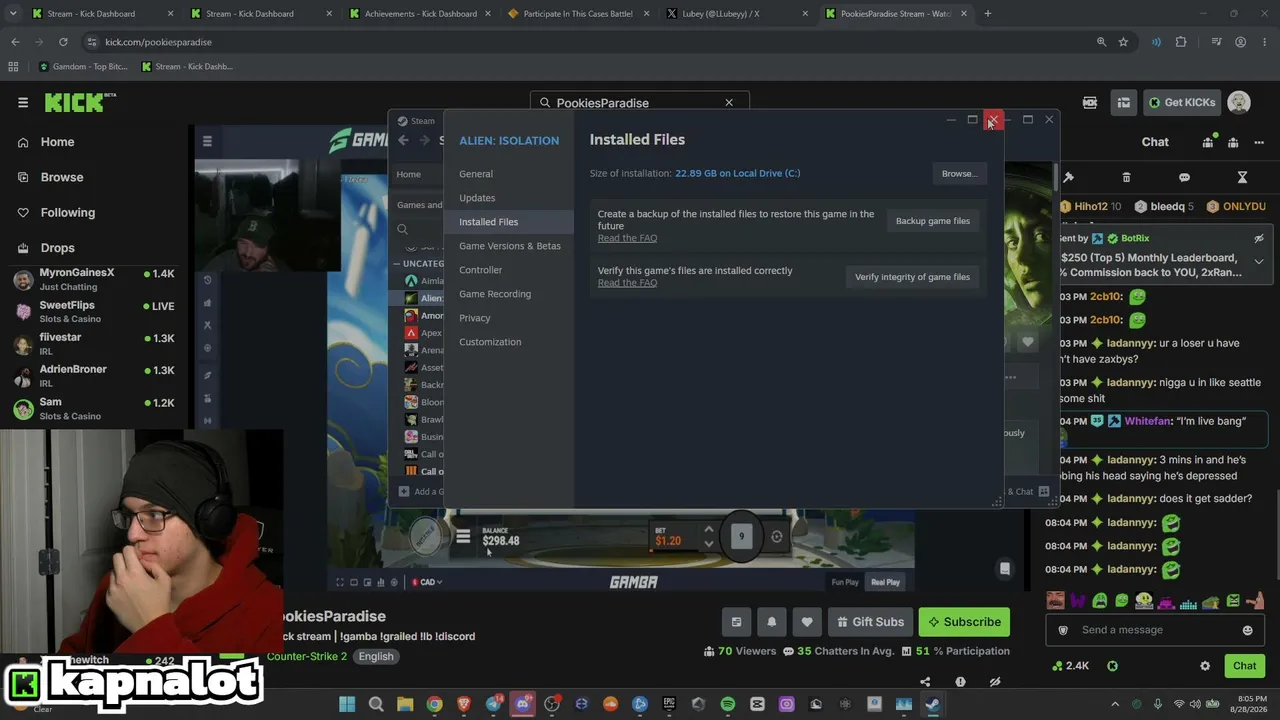The image size is (1280, 720).
Task: Click the hourglass icon in chat toolbar
Action: (1242, 178)
